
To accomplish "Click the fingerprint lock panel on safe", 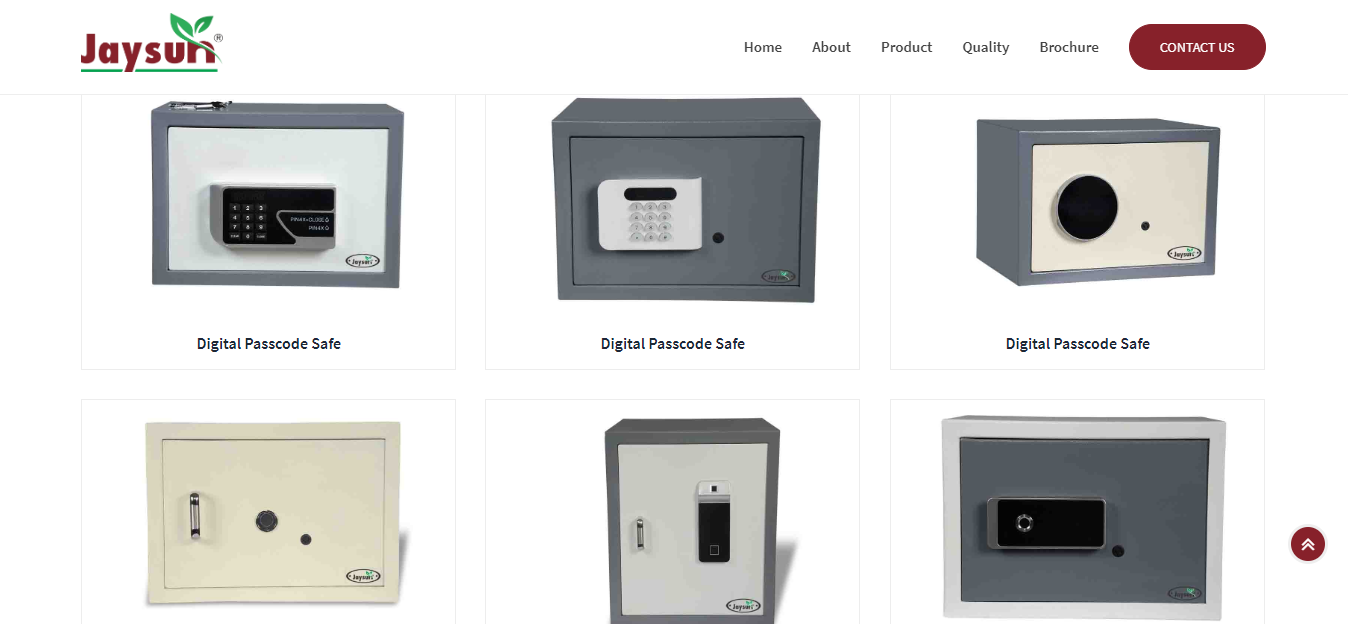I will coord(714,521).
